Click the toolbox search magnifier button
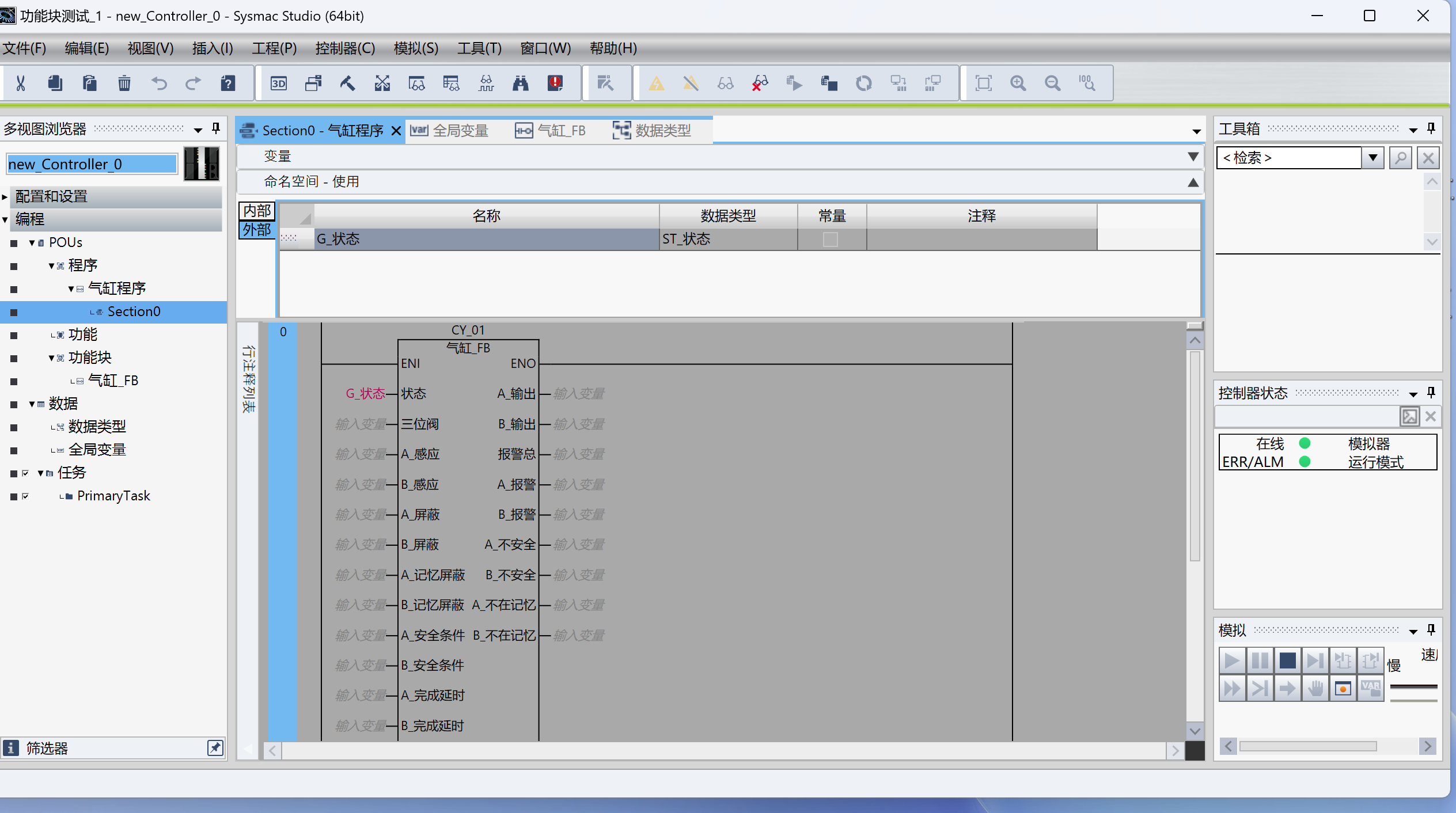The height and width of the screenshot is (813, 1456). point(1400,158)
